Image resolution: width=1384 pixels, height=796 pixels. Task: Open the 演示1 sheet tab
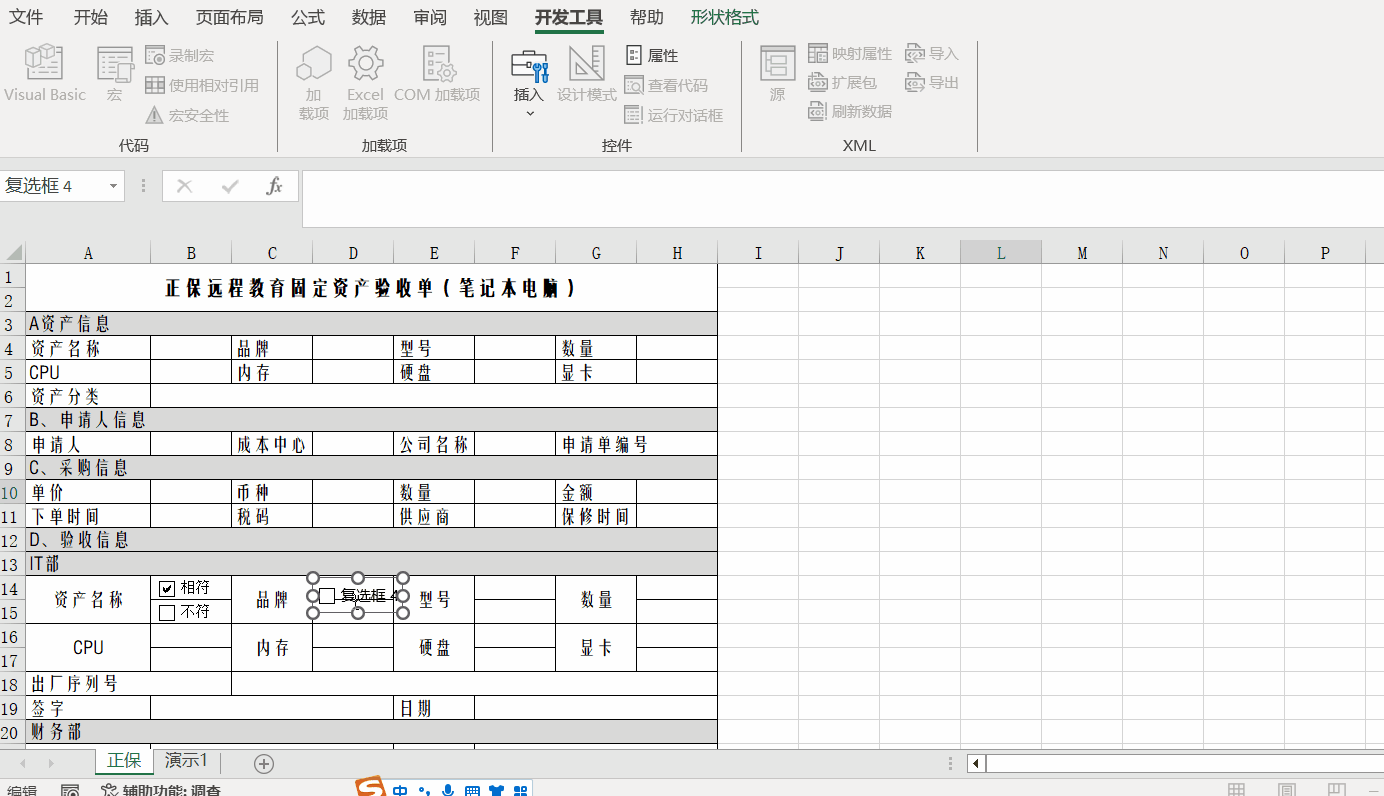click(186, 761)
